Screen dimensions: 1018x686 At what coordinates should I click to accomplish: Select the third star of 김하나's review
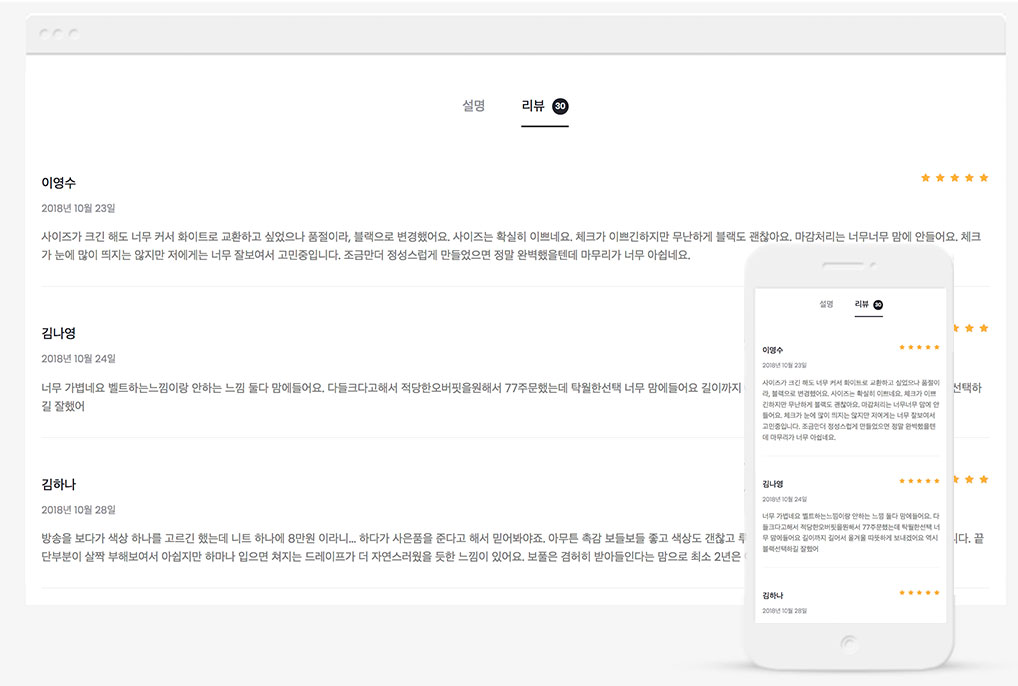[955, 478]
